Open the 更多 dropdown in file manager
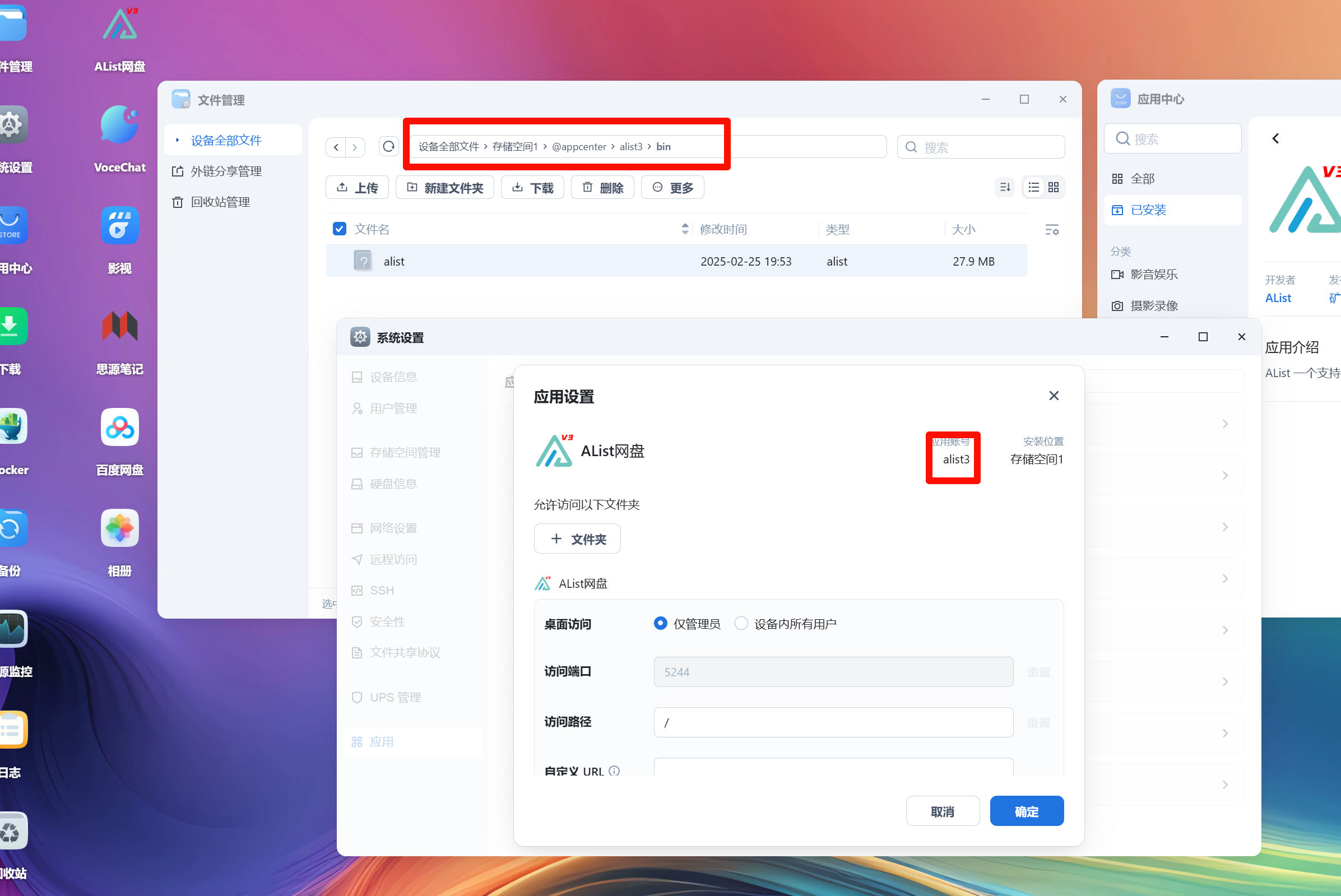The image size is (1341, 896). [672, 187]
